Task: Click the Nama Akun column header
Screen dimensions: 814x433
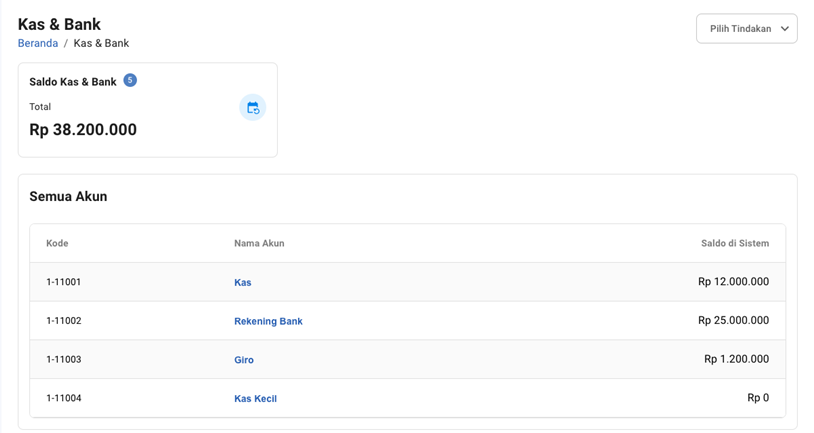Action: click(259, 243)
